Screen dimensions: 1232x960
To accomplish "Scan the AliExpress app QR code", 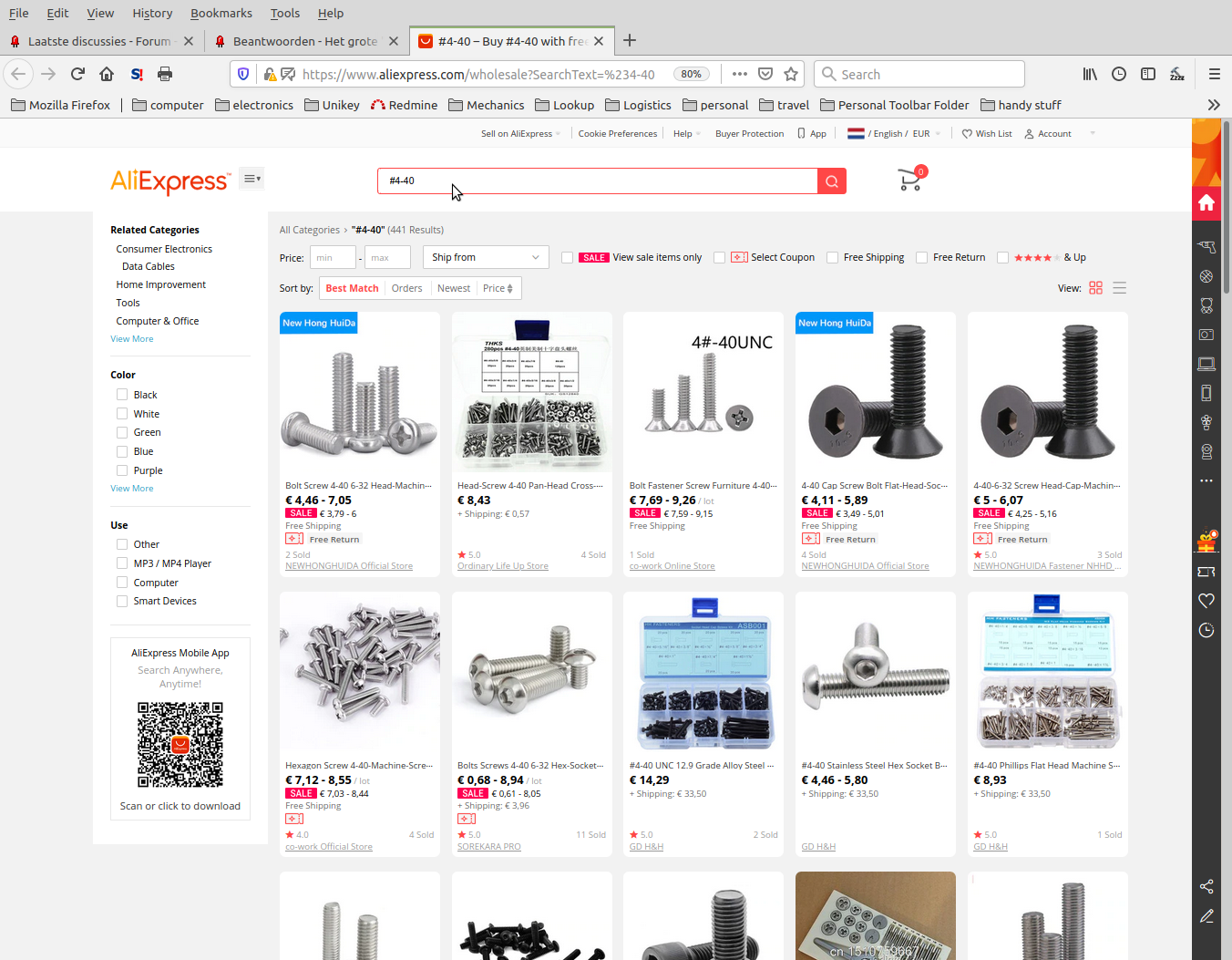I will point(180,745).
